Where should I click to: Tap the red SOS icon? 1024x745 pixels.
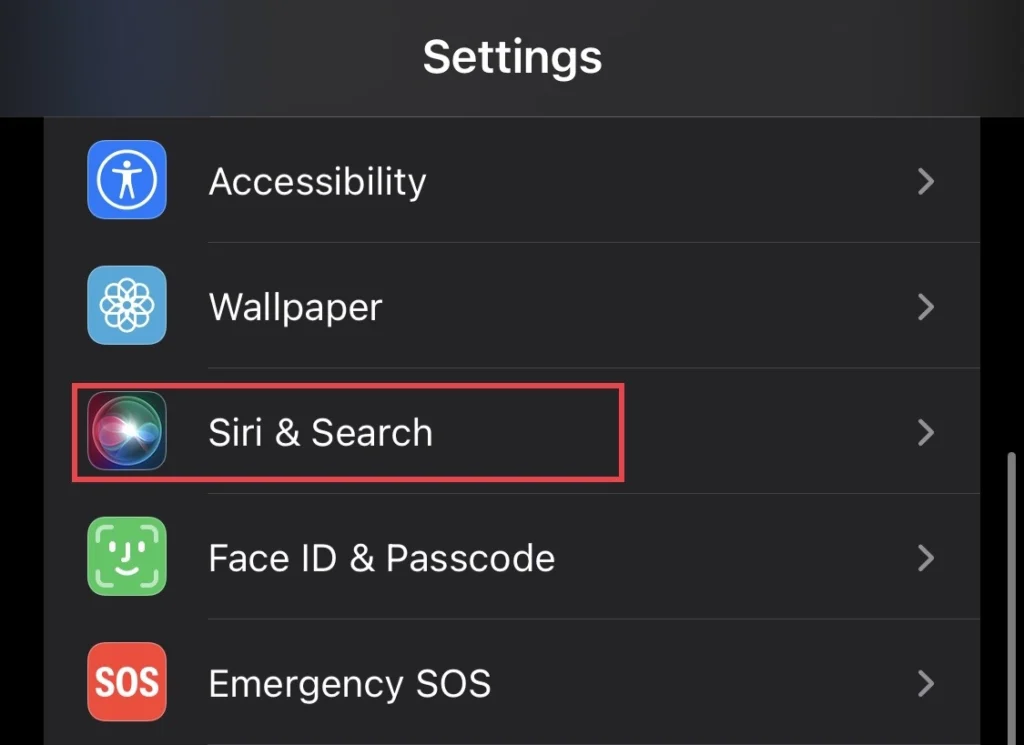point(127,682)
